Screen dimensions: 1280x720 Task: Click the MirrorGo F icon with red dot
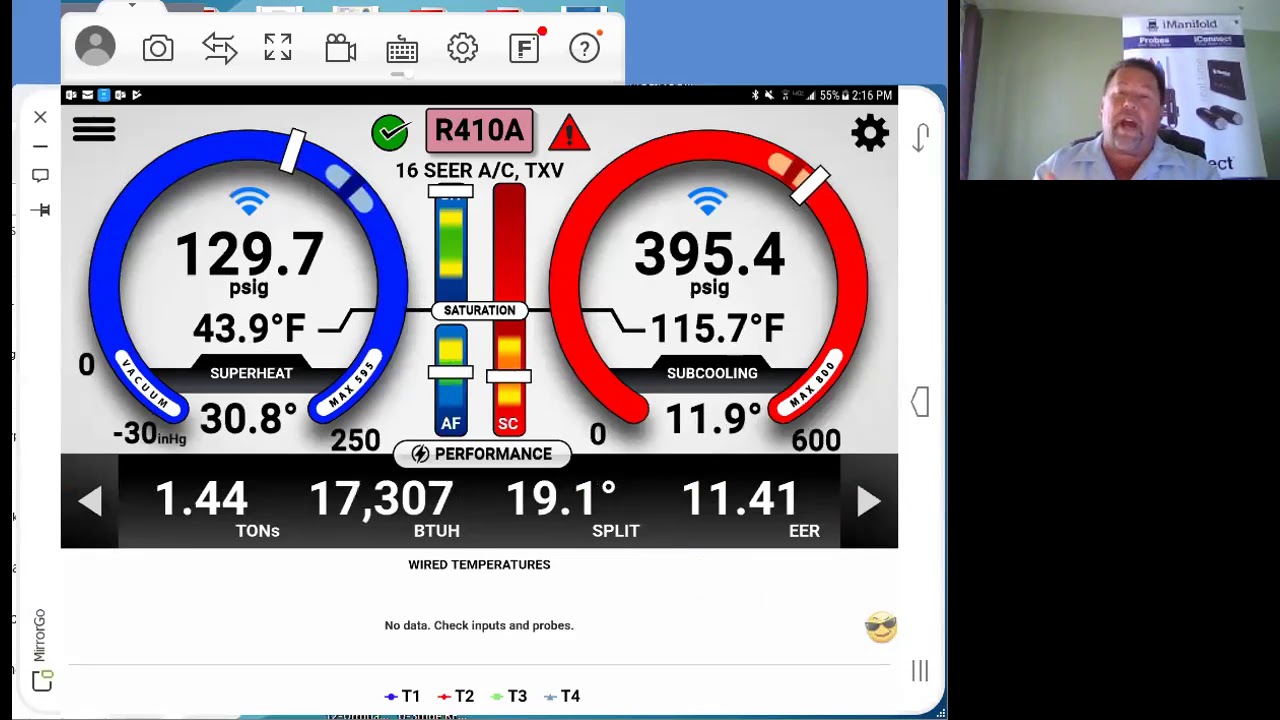pyautogui.click(x=525, y=47)
